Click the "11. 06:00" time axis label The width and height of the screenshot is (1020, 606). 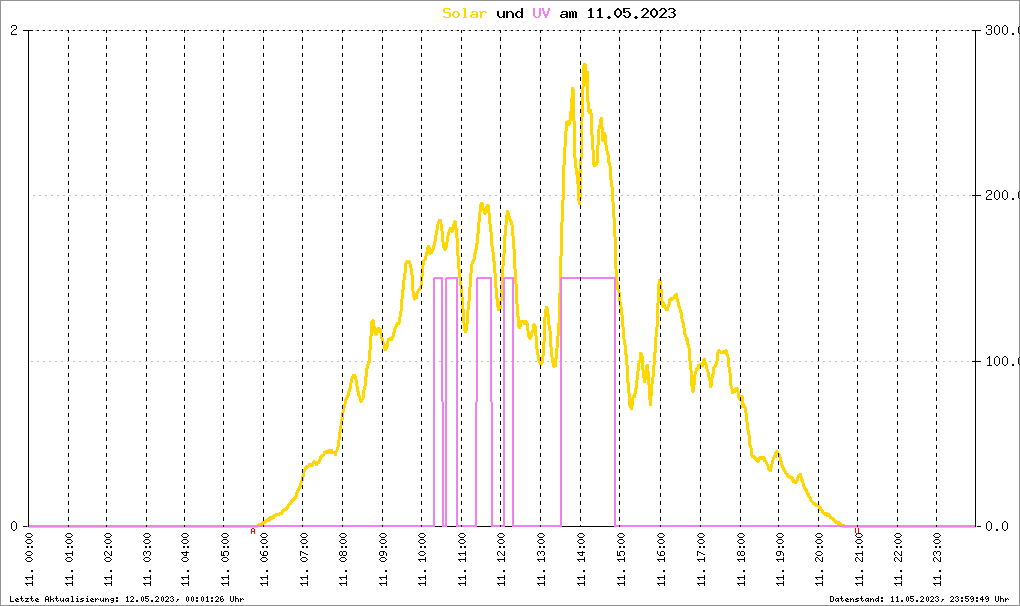pyautogui.click(x=263, y=559)
